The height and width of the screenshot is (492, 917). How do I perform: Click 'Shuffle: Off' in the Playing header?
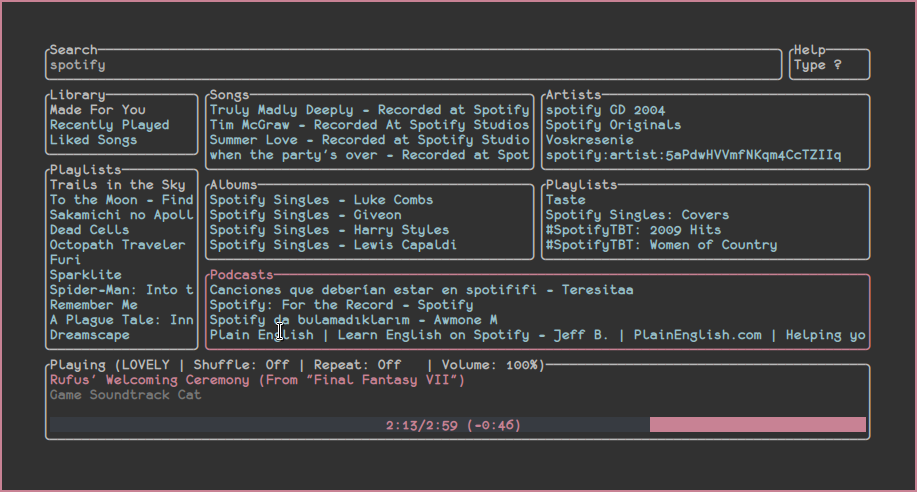click(242, 365)
